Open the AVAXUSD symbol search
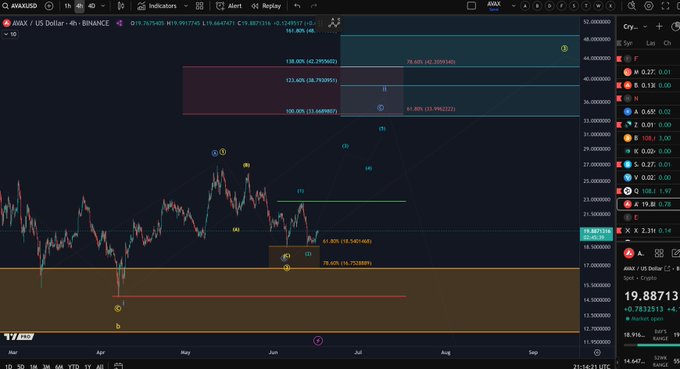The image size is (680, 369). coord(19,6)
